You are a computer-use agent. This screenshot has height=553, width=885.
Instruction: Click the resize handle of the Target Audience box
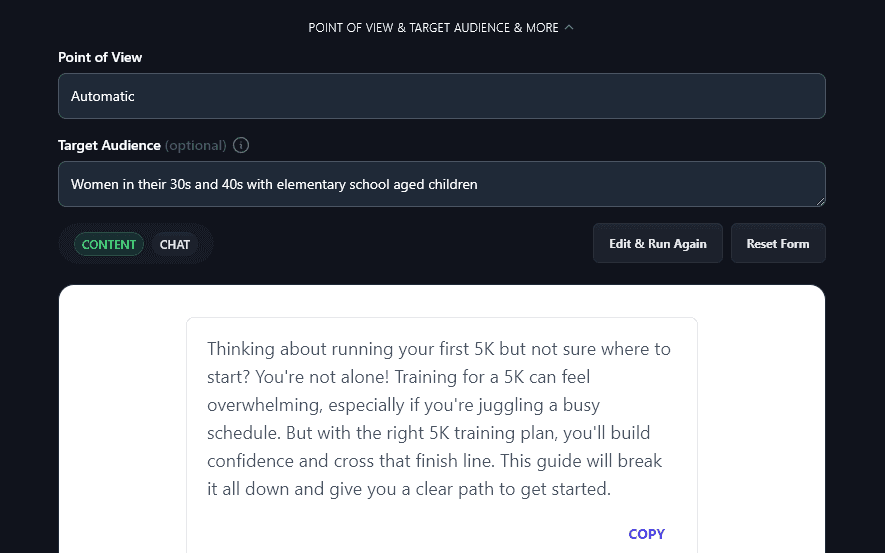pyautogui.click(x=819, y=200)
